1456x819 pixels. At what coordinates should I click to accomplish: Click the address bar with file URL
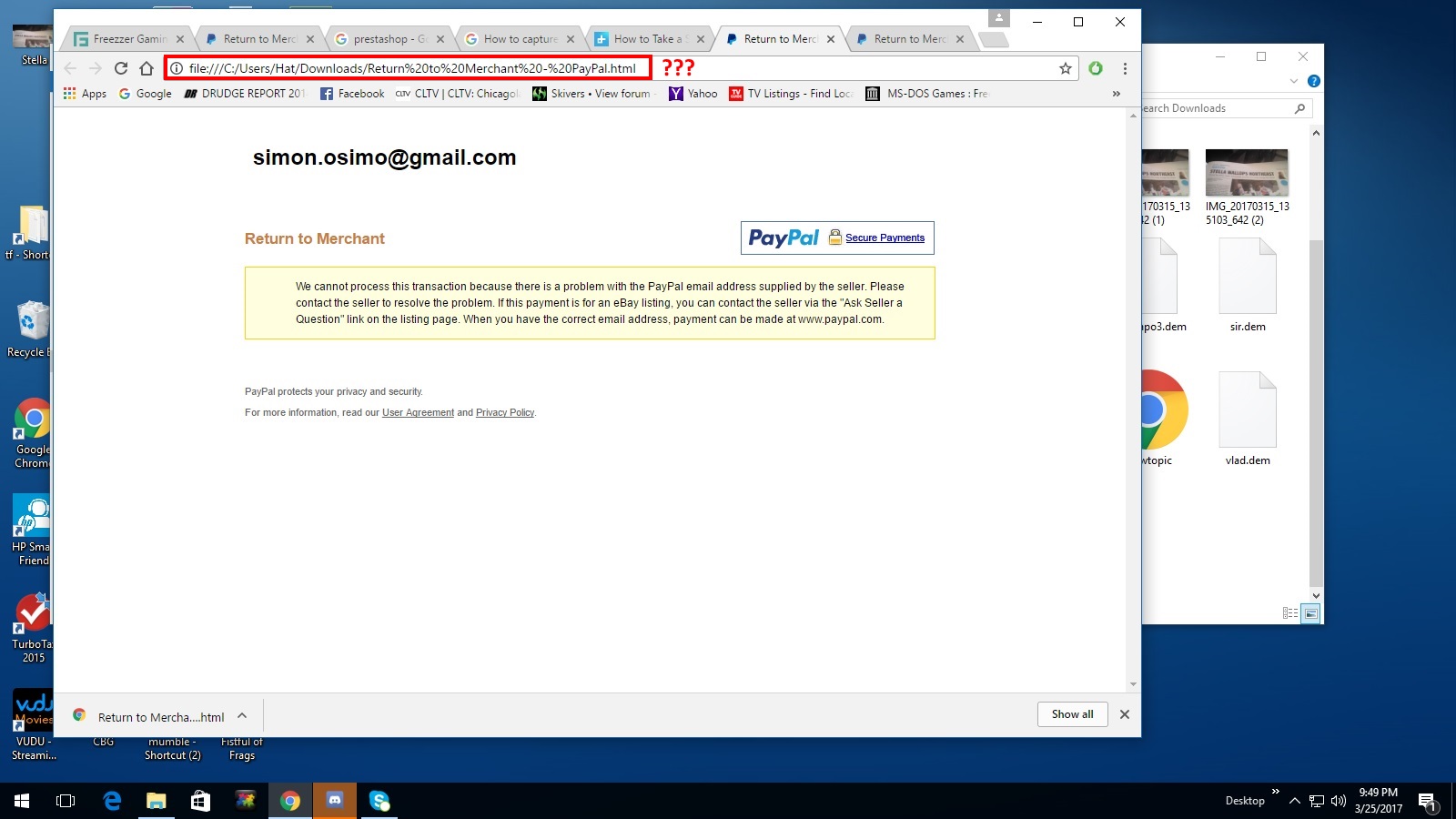click(411, 68)
